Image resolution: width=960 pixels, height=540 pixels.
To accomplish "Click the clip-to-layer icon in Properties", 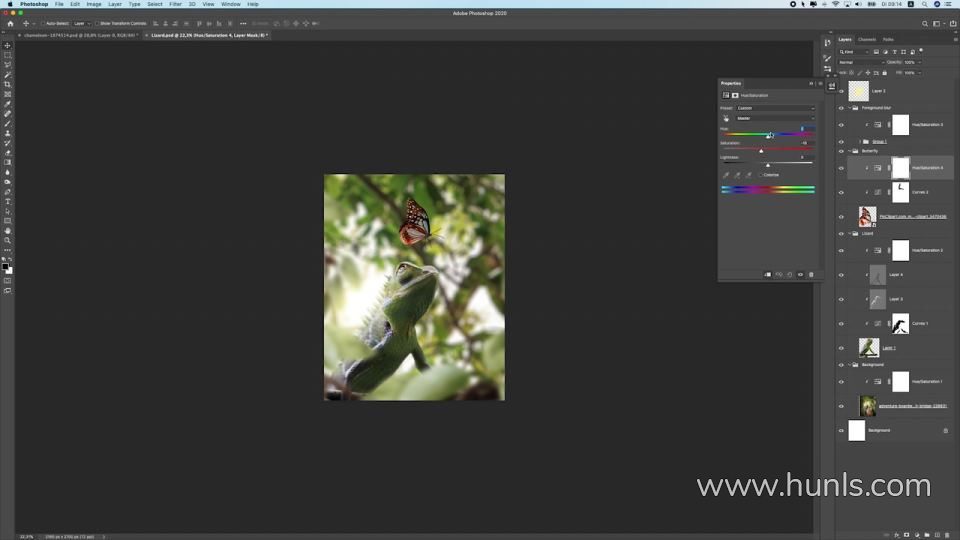I will [x=768, y=274].
